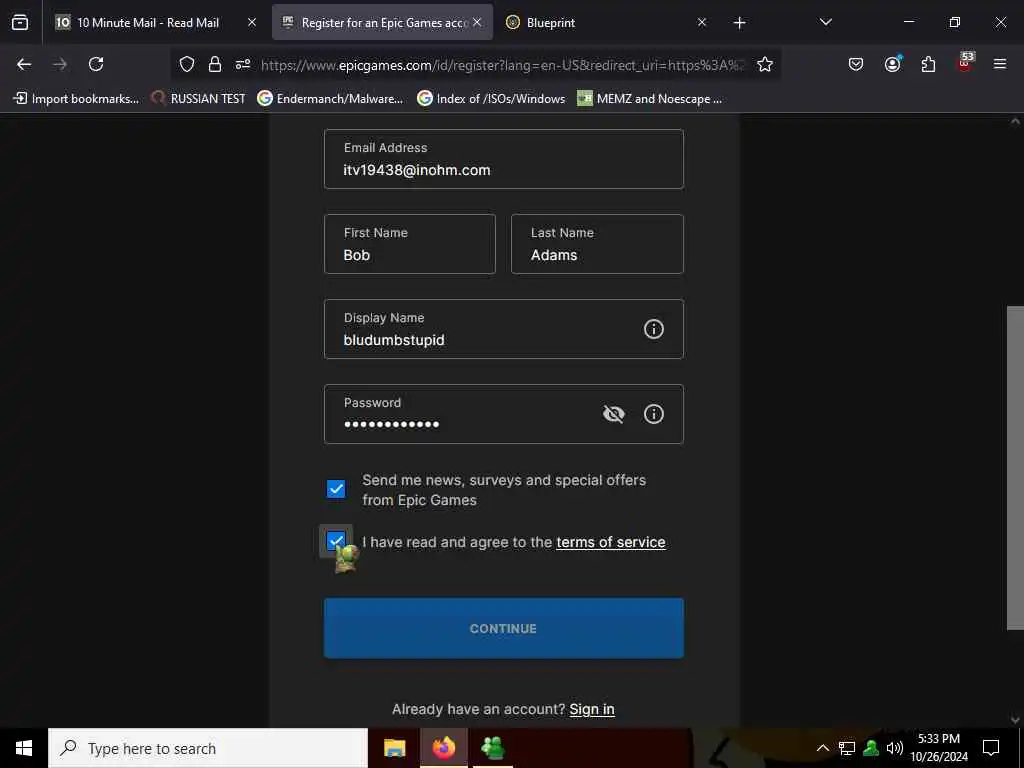The image size is (1024, 768).
Task: Open Import bookmarks... bookmark item
Action: tap(76, 99)
